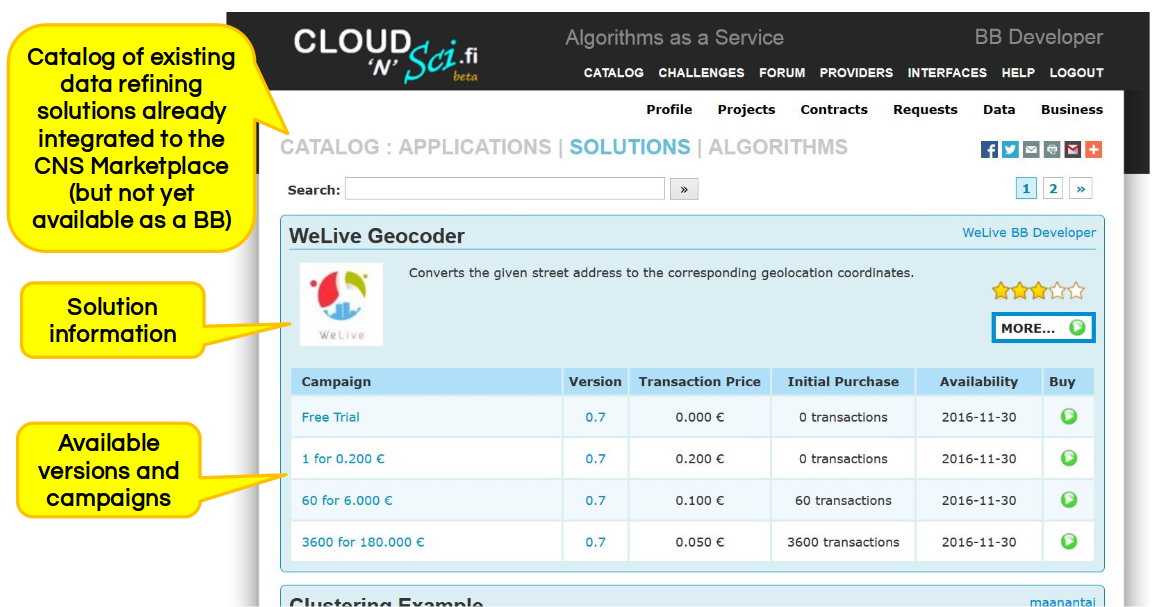Open the 1 for 0.200 € campaign
1157x607 pixels.
click(342, 459)
